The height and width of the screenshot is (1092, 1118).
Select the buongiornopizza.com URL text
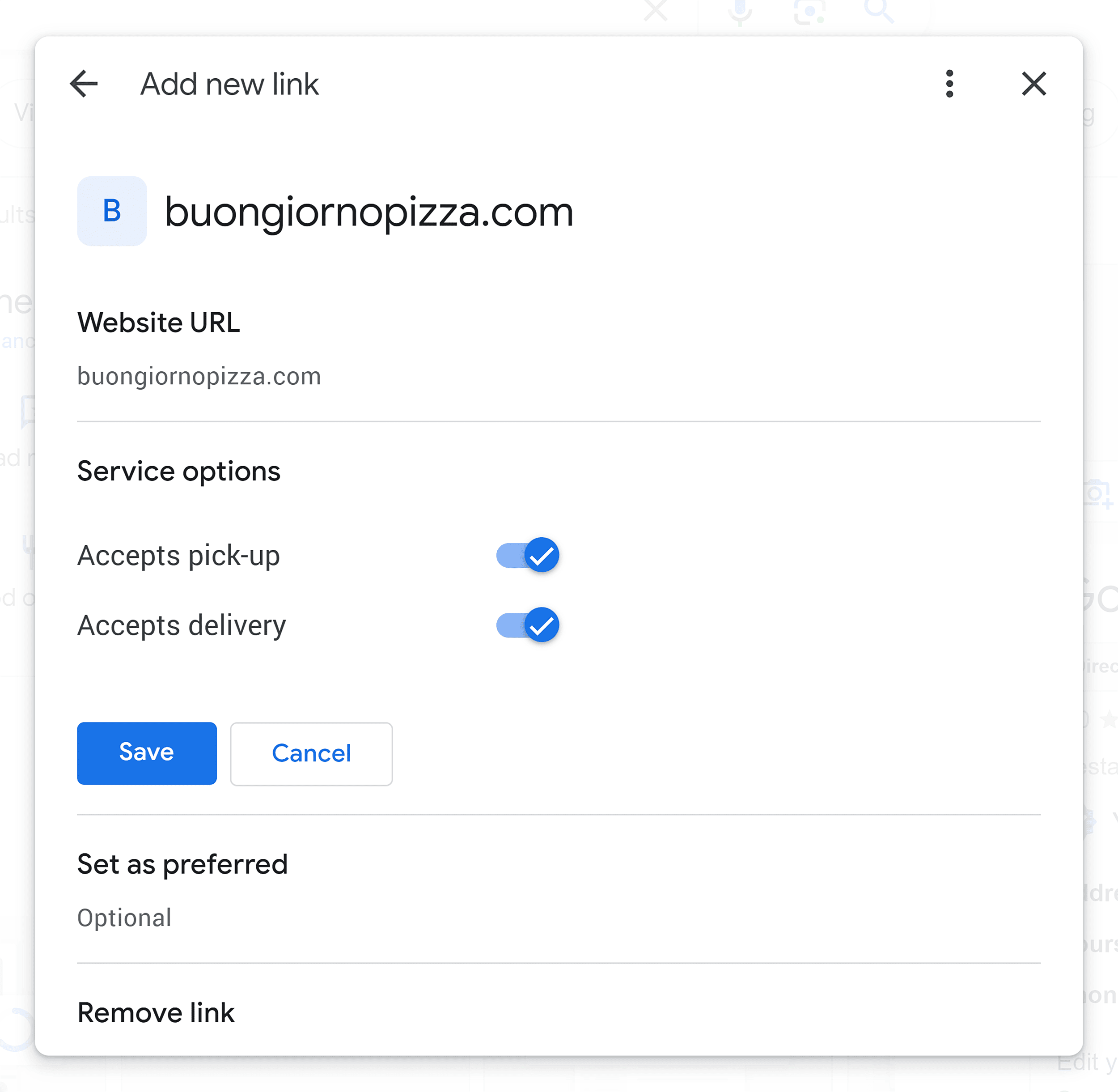click(x=199, y=376)
